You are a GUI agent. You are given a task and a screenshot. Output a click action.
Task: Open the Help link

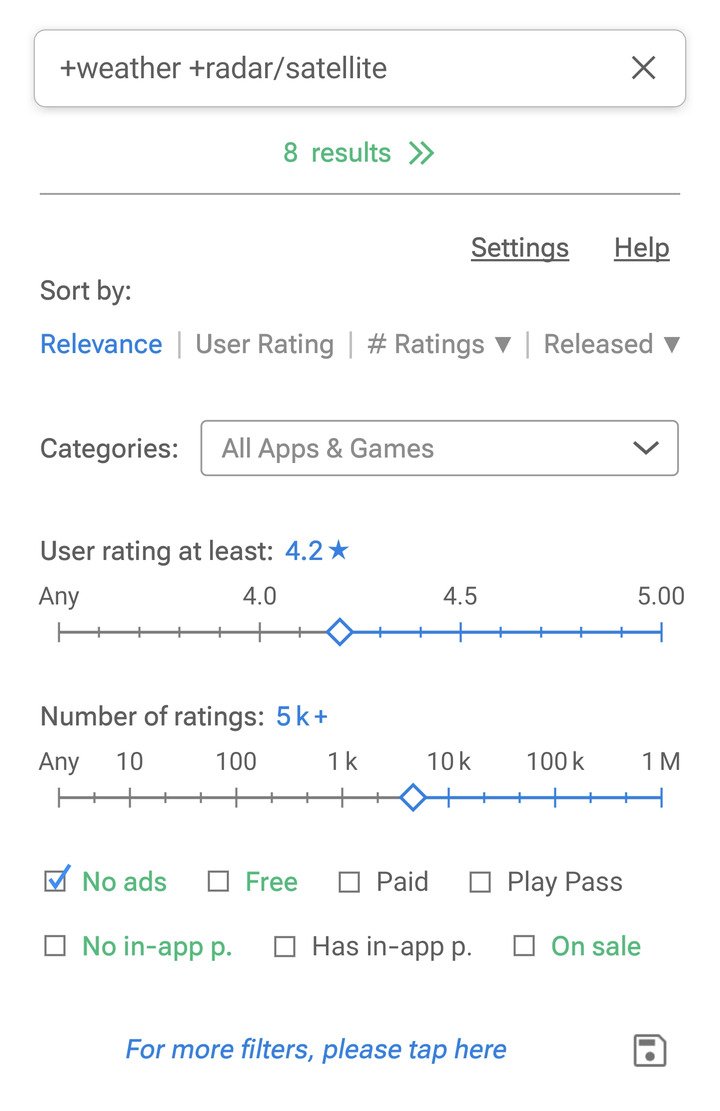pyautogui.click(x=641, y=248)
